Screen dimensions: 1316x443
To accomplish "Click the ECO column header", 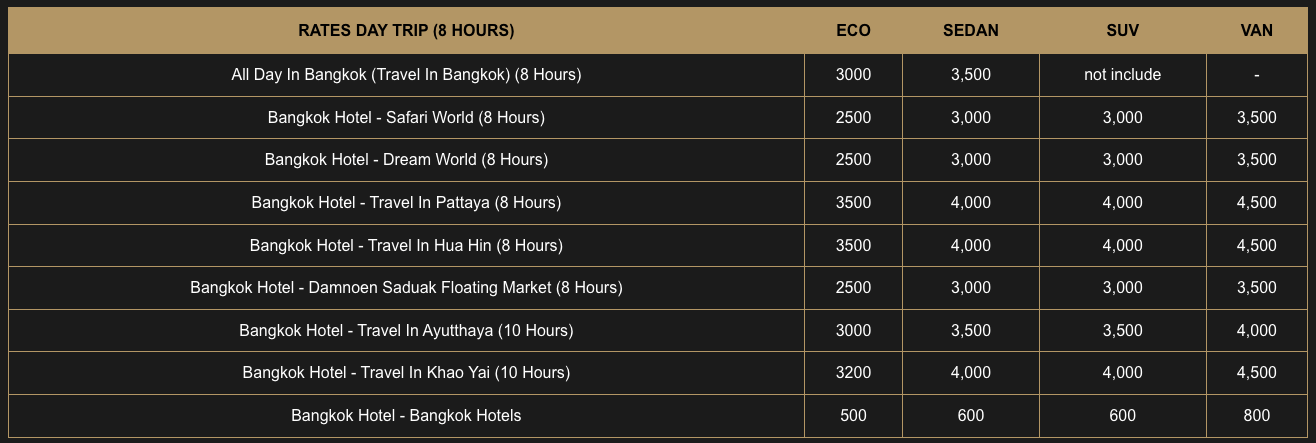I will pyautogui.click(x=853, y=30).
